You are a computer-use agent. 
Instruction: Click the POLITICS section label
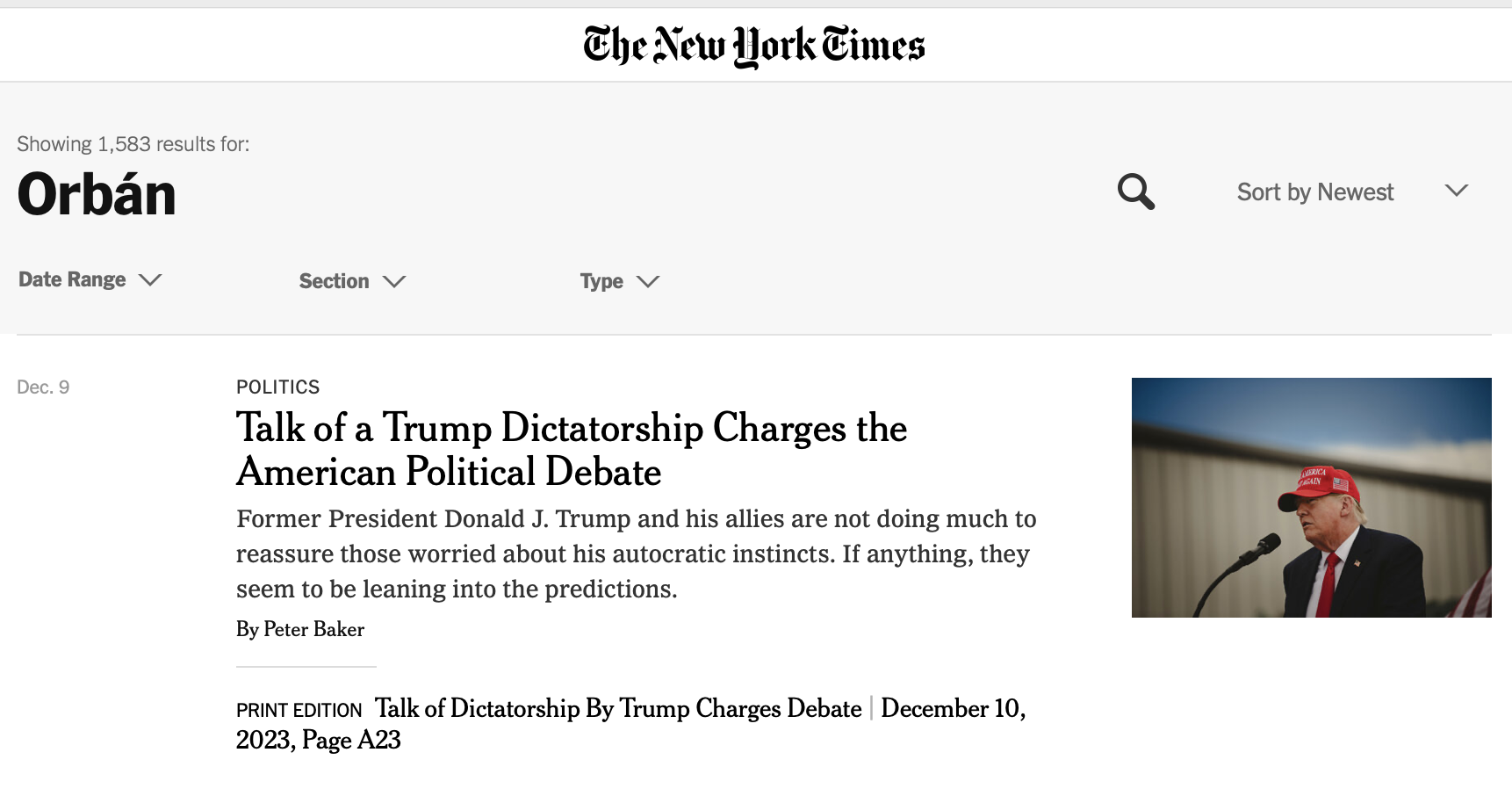[x=277, y=387]
